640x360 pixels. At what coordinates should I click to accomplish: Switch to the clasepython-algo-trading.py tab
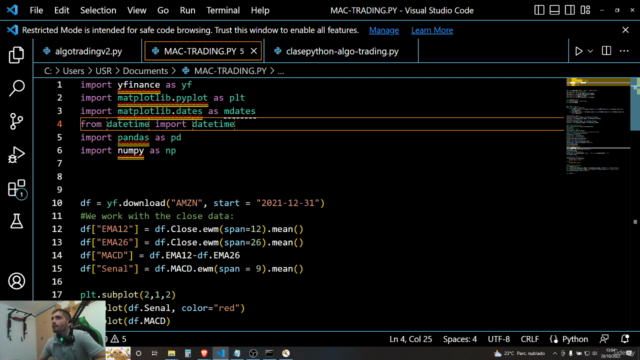click(x=342, y=51)
